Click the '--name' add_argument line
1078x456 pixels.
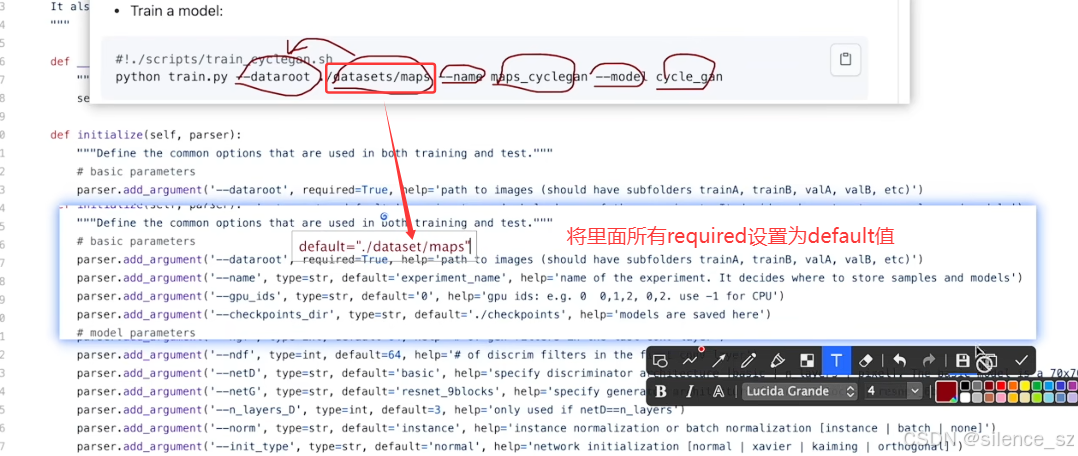tap(550, 278)
